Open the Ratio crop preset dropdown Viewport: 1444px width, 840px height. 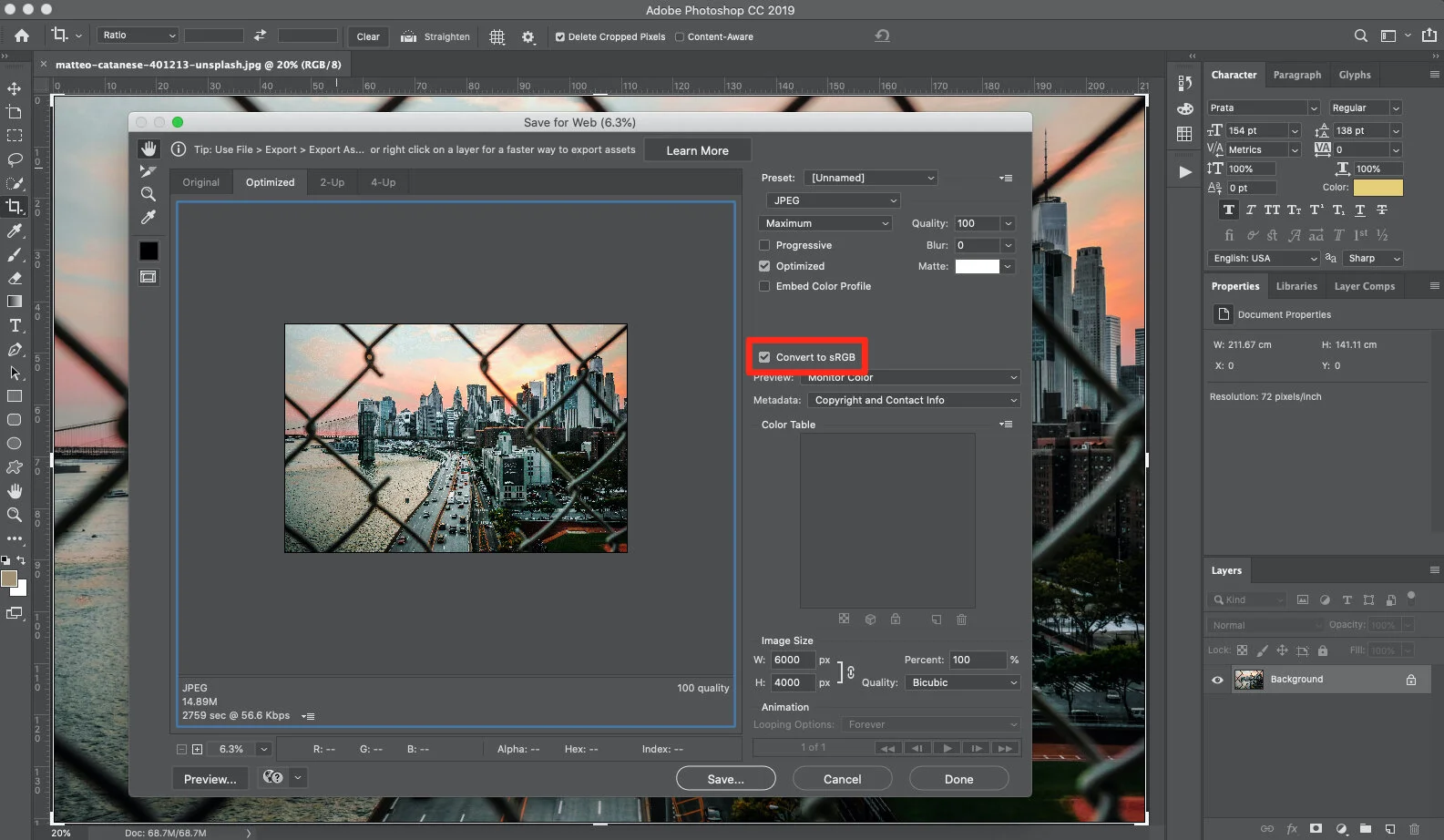pyautogui.click(x=138, y=36)
